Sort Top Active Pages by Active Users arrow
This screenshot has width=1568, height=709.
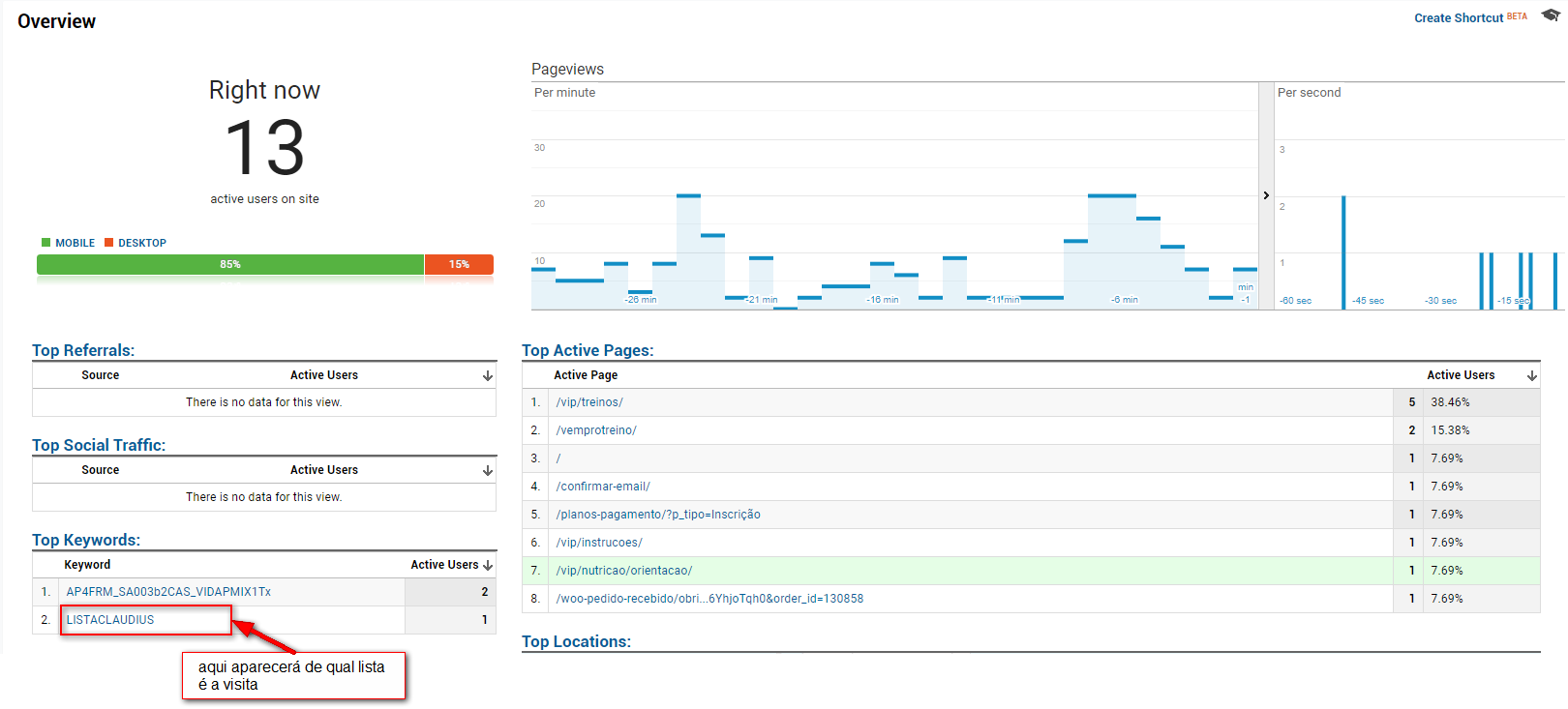point(1532,375)
